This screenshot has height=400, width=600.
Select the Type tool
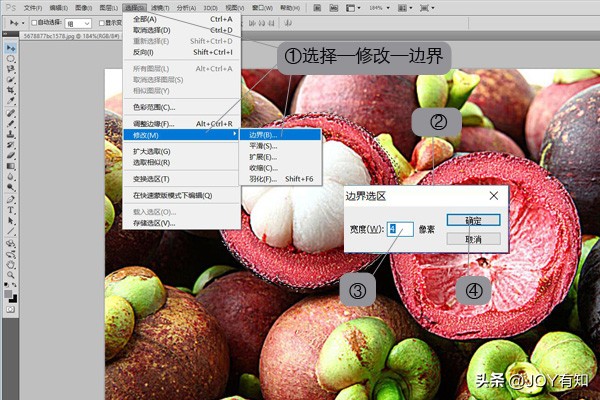click(x=10, y=210)
